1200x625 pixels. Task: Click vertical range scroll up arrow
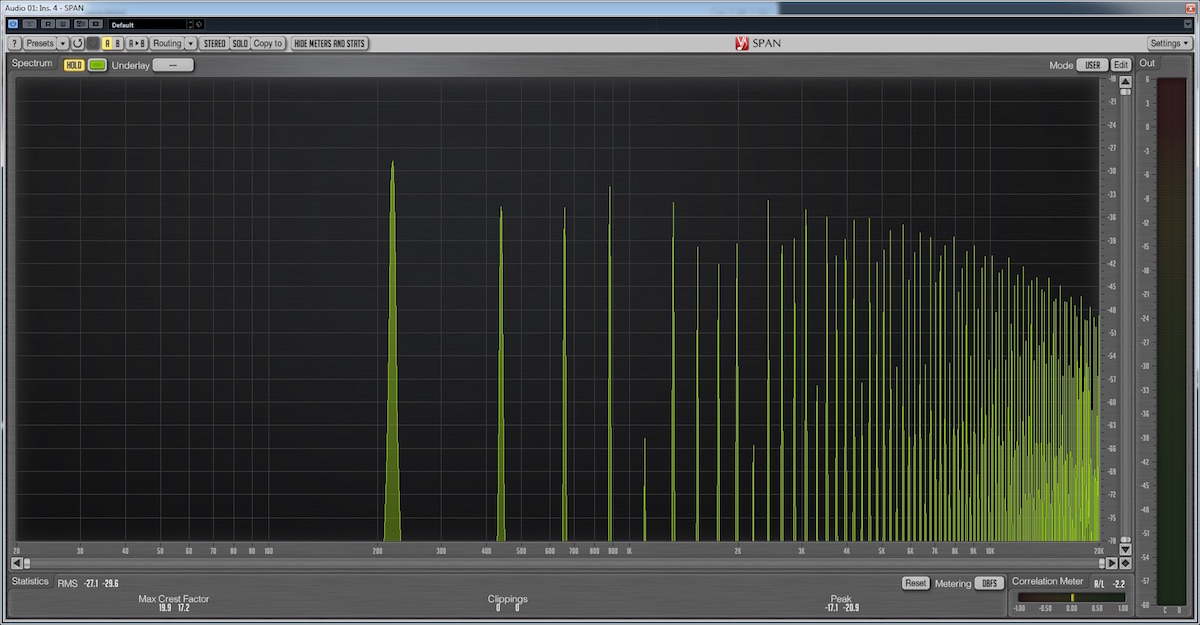(x=1125, y=81)
